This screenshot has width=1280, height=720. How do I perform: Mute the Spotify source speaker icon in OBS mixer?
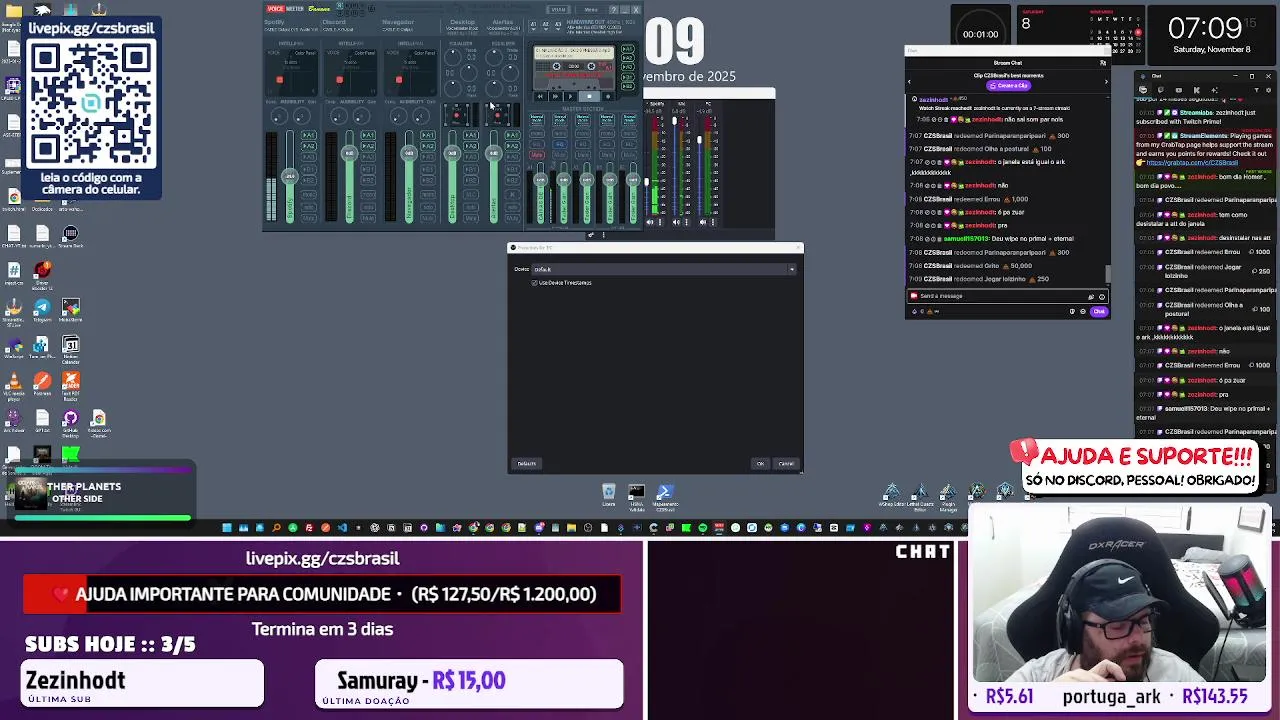pos(650,222)
